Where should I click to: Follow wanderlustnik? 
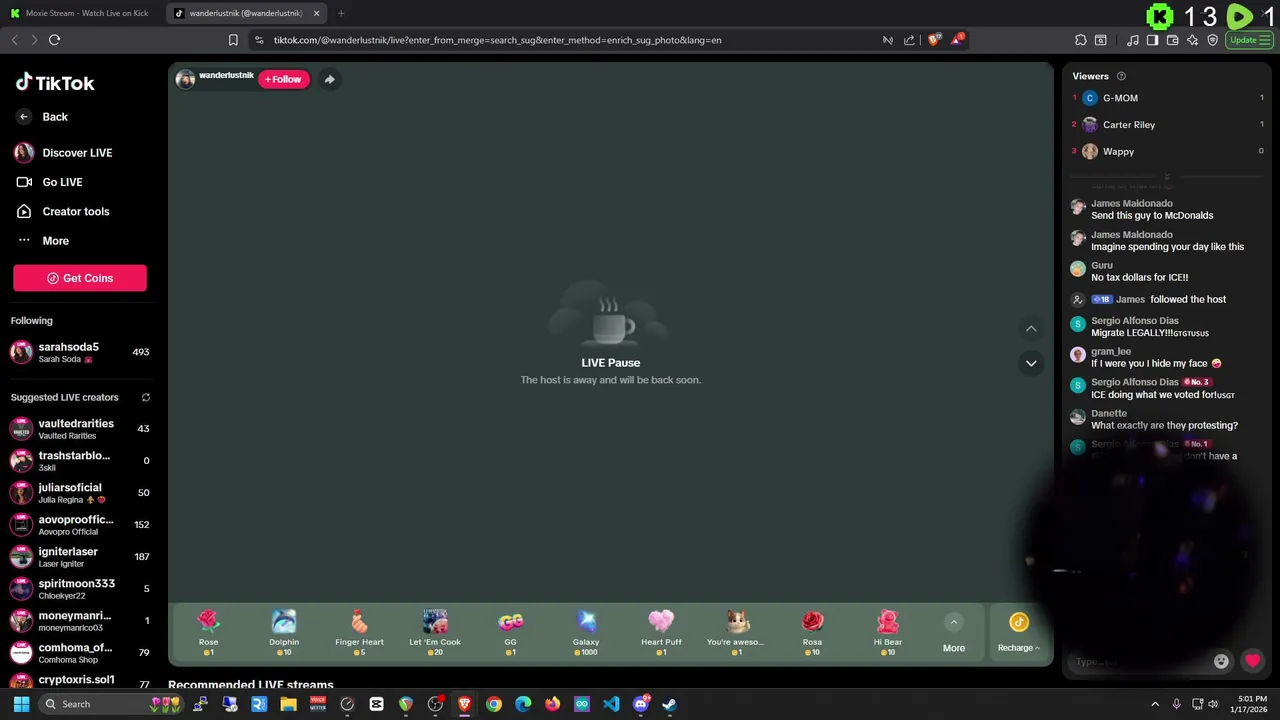(284, 79)
